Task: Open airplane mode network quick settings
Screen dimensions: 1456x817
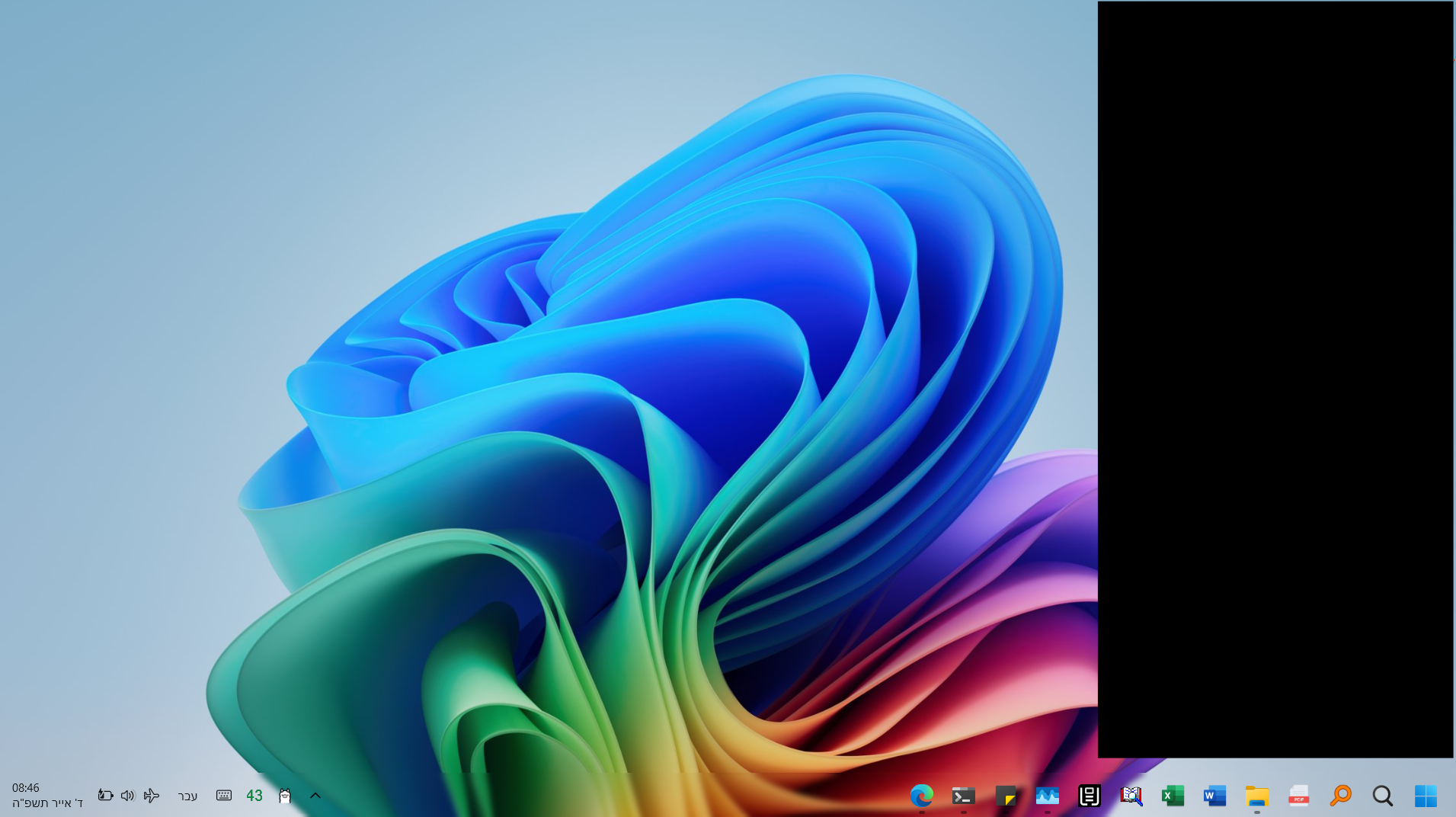Action: tap(152, 796)
